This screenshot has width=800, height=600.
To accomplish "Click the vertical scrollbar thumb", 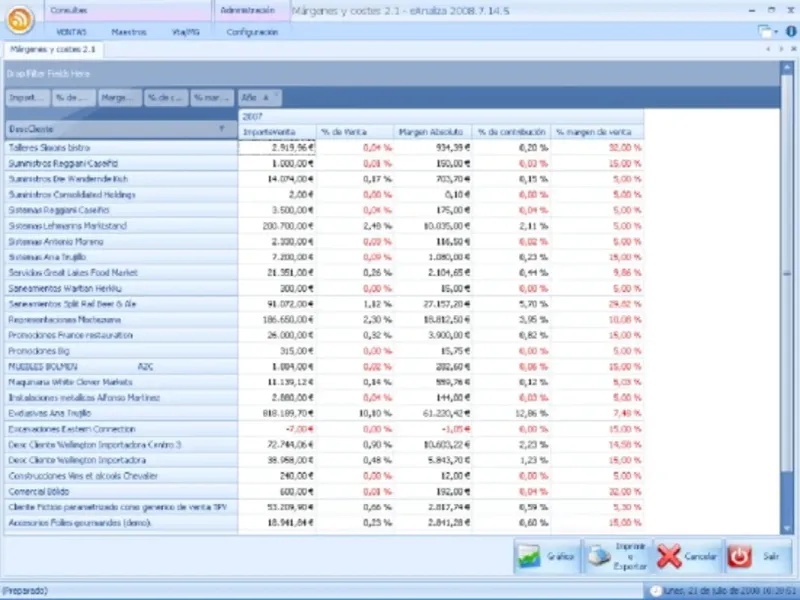I will coord(787,274).
